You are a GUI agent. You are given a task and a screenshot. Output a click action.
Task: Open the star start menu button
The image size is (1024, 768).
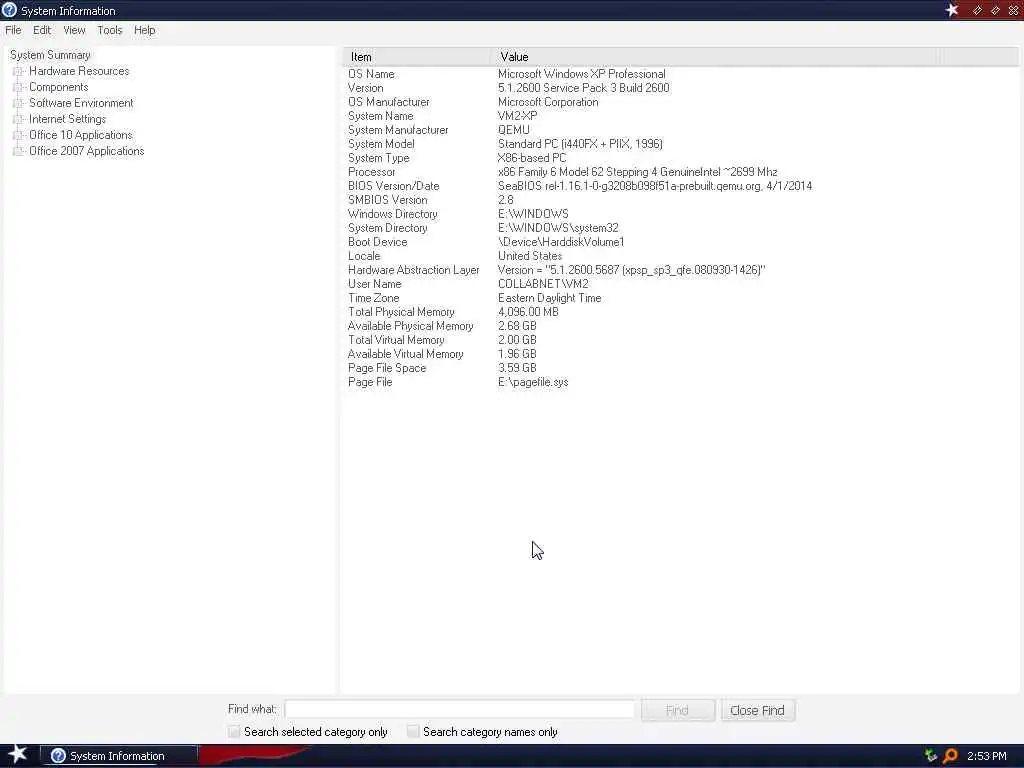tap(18, 755)
